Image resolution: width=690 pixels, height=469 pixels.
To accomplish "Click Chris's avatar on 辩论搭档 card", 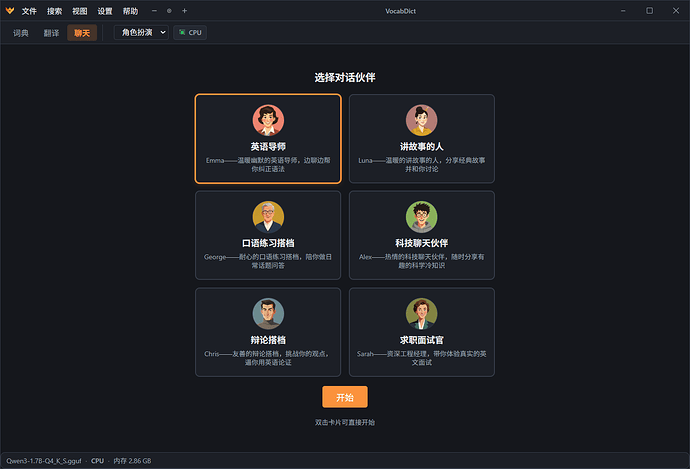I will coord(268,314).
